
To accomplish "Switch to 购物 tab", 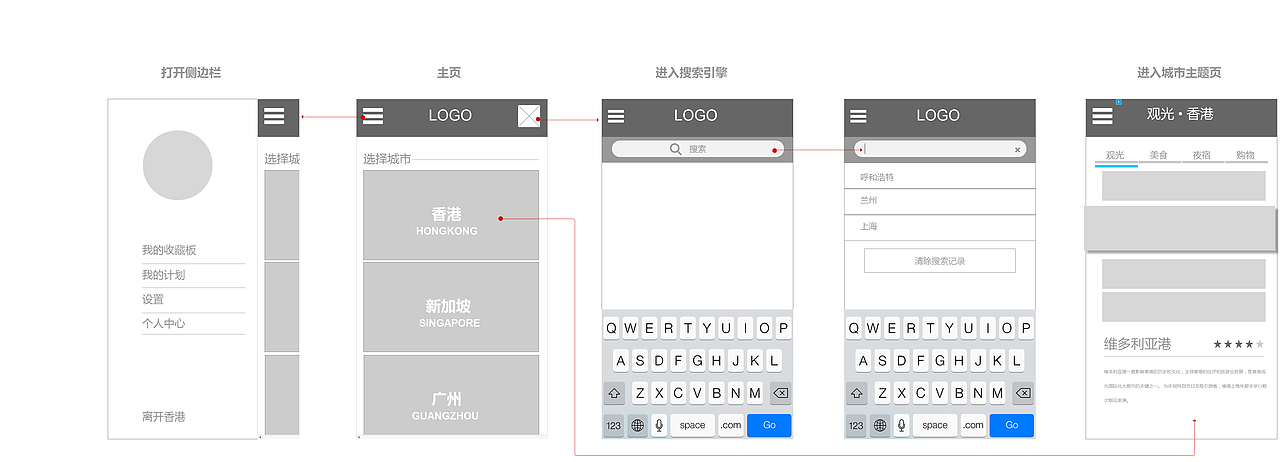I will pyautogui.click(x=1245, y=156).
